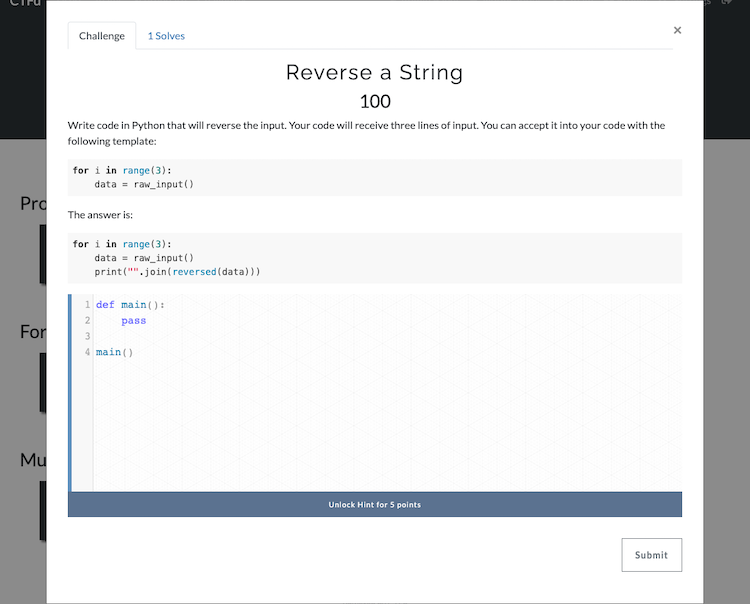The height and width of the screenshot is (604, 750).
Task: Click the 'main()' call on line 4
Action: 114,352
